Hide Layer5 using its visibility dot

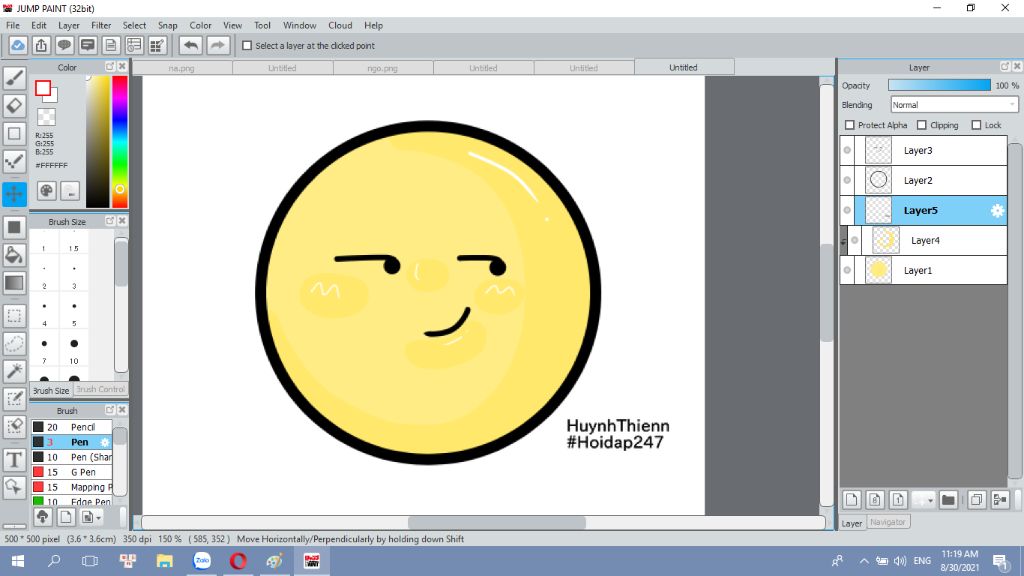click(x=847, y=210)
